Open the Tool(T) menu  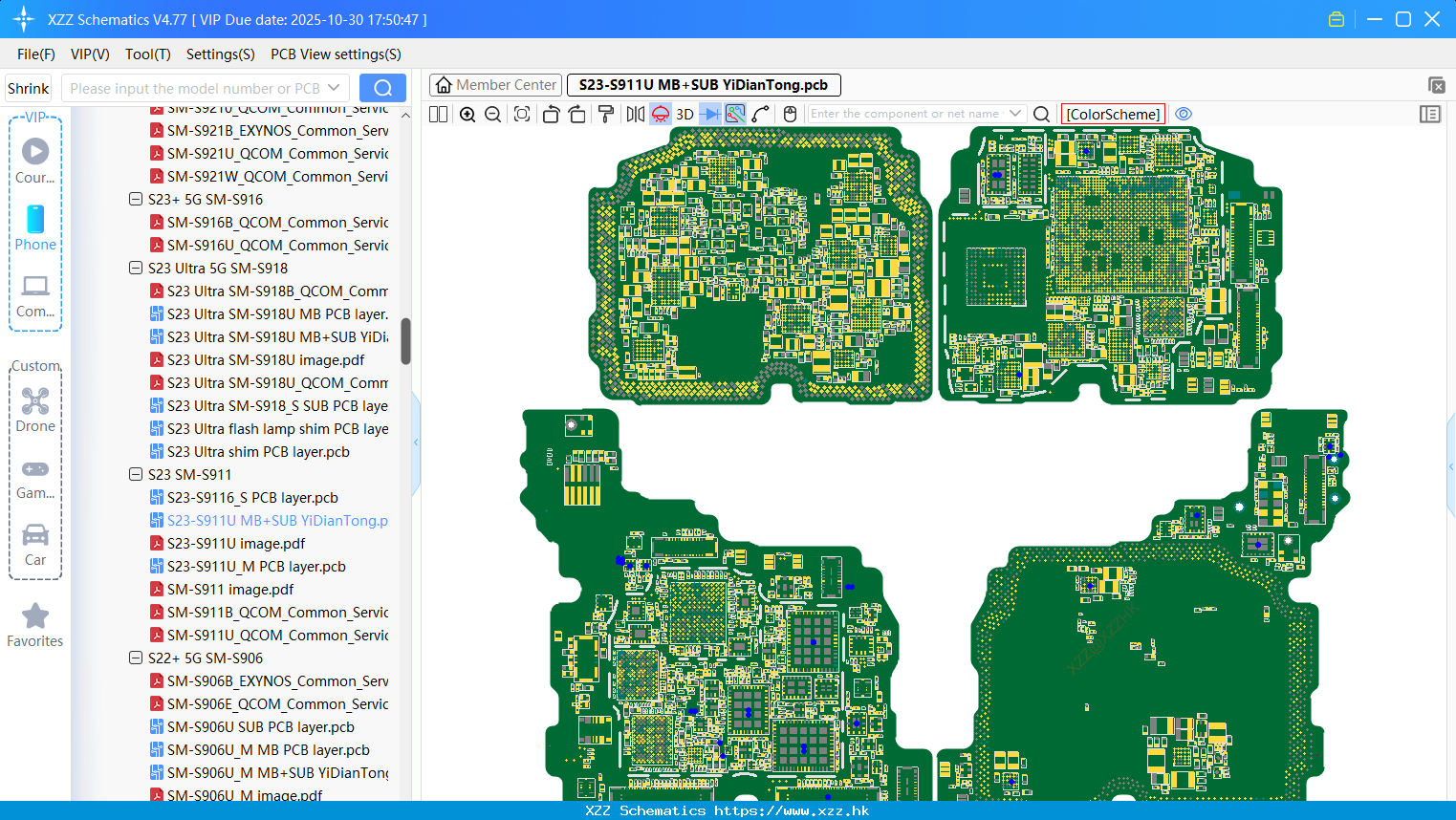point(147,54)
